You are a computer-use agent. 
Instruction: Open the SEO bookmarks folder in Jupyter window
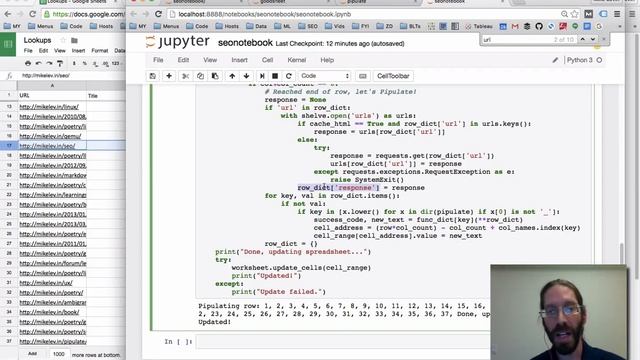pyautogui.click(x=308, y=26)
